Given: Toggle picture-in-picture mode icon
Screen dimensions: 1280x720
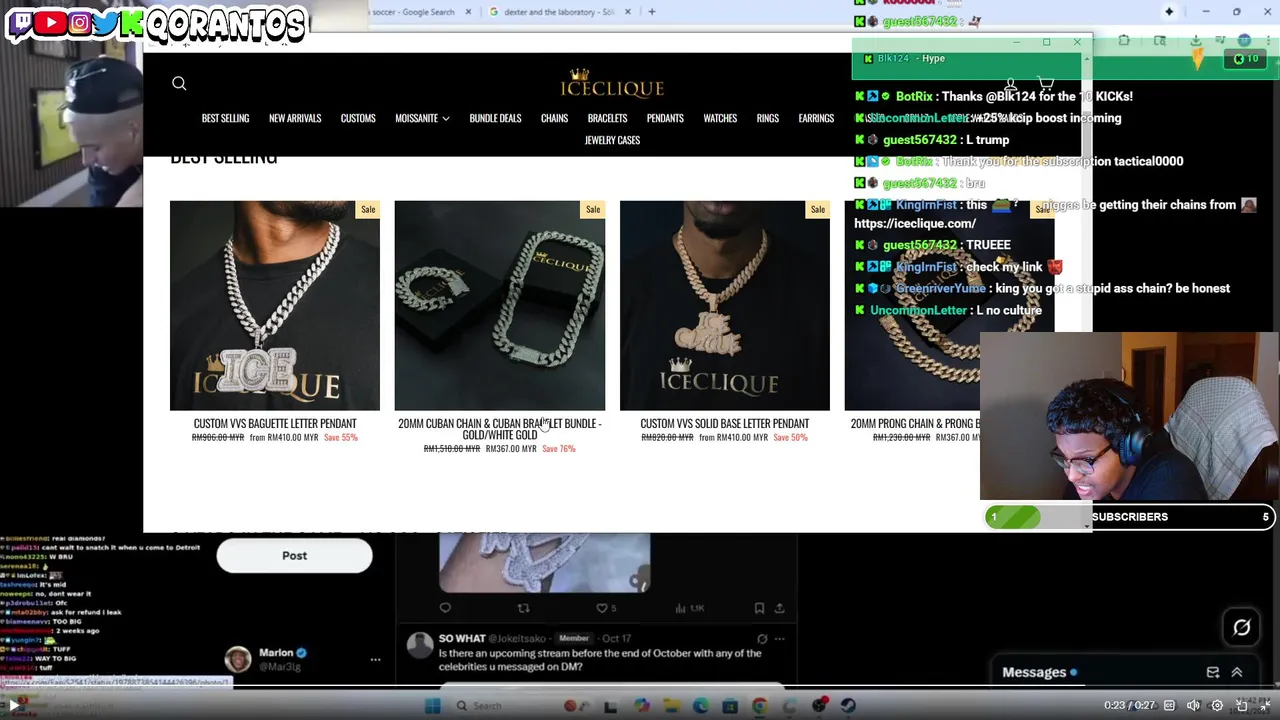Looking at the screenshot, I should [1241, 705].
